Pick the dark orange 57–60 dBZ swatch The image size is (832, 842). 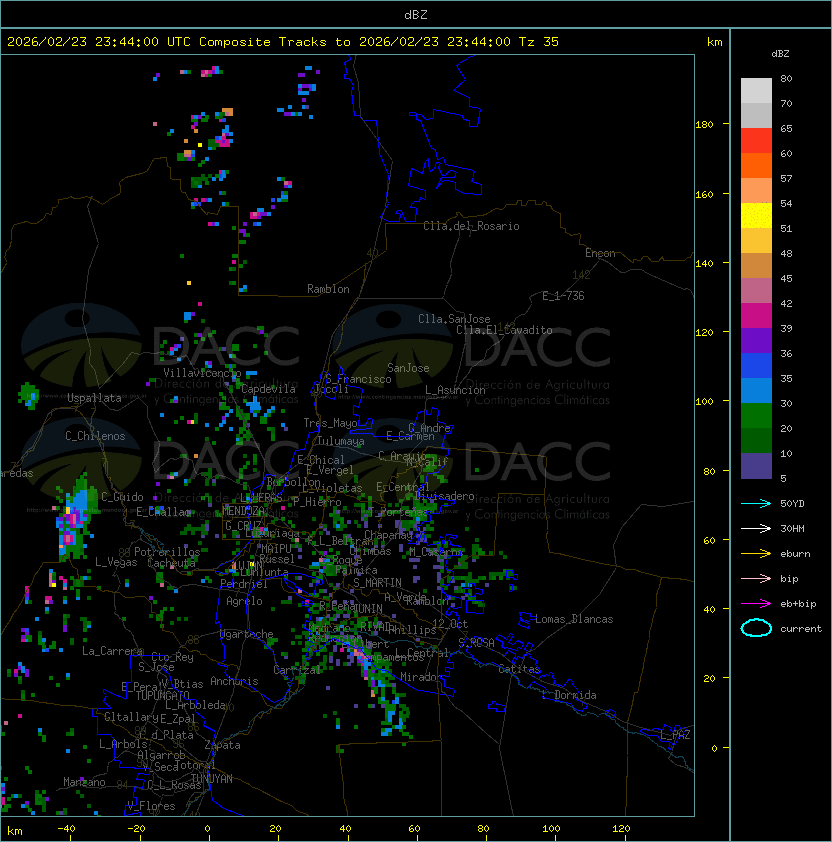tap(756, 165)
